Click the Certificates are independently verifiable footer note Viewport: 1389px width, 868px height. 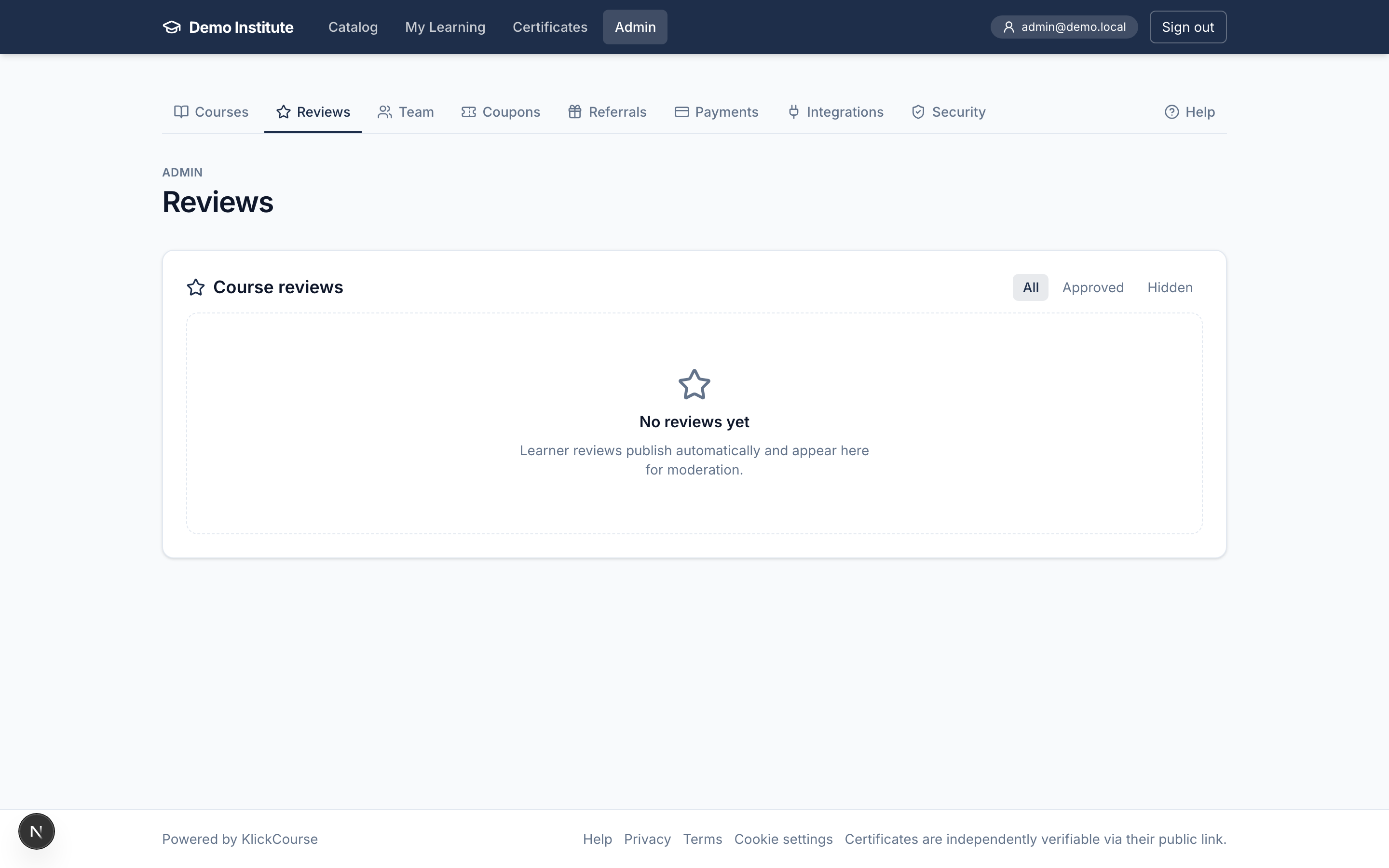(x=1035, y=839)
